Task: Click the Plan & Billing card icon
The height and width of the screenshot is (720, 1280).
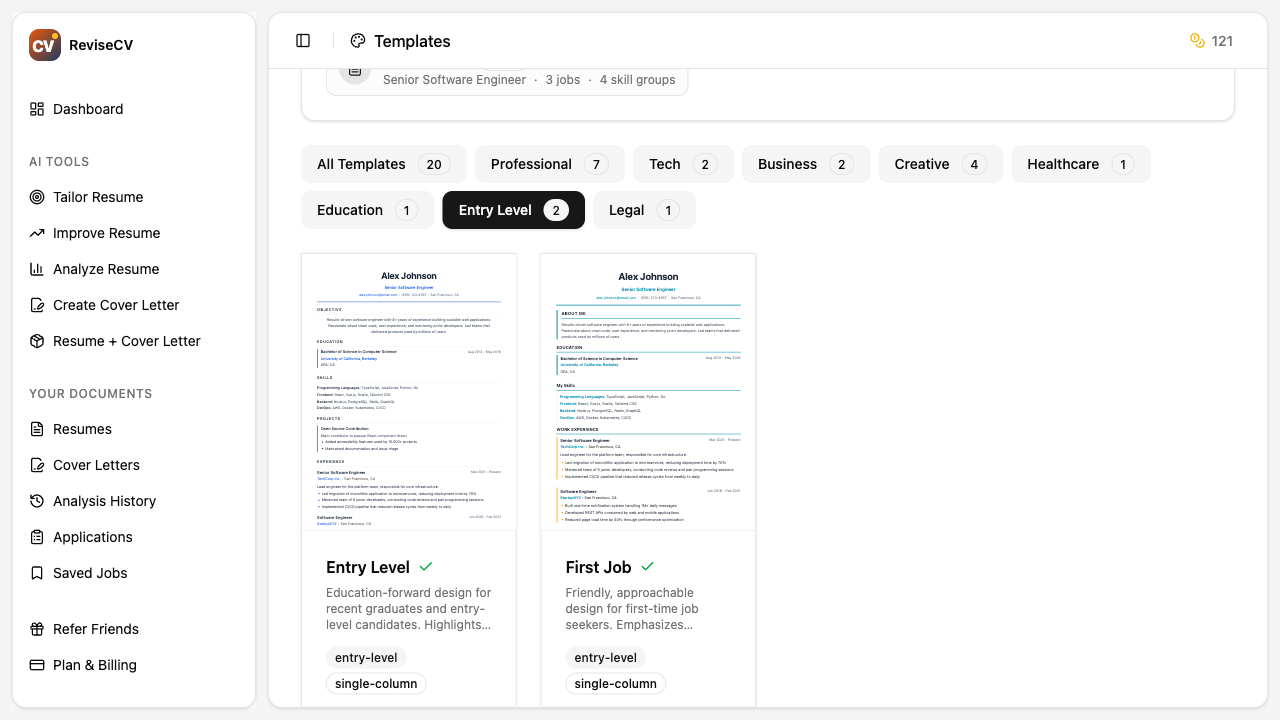Action: [37, 665]
